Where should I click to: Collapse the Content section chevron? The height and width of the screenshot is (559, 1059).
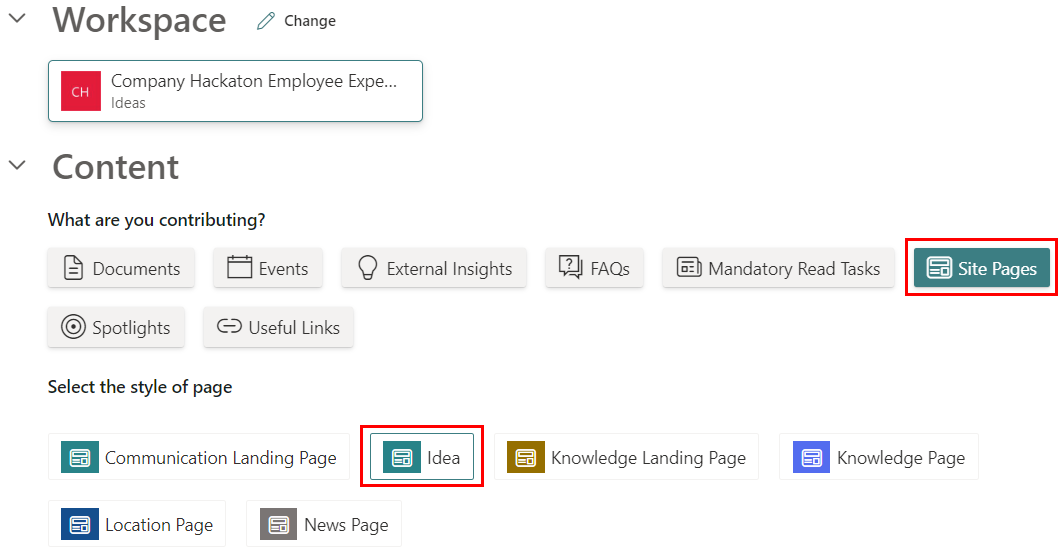point(17,165)
